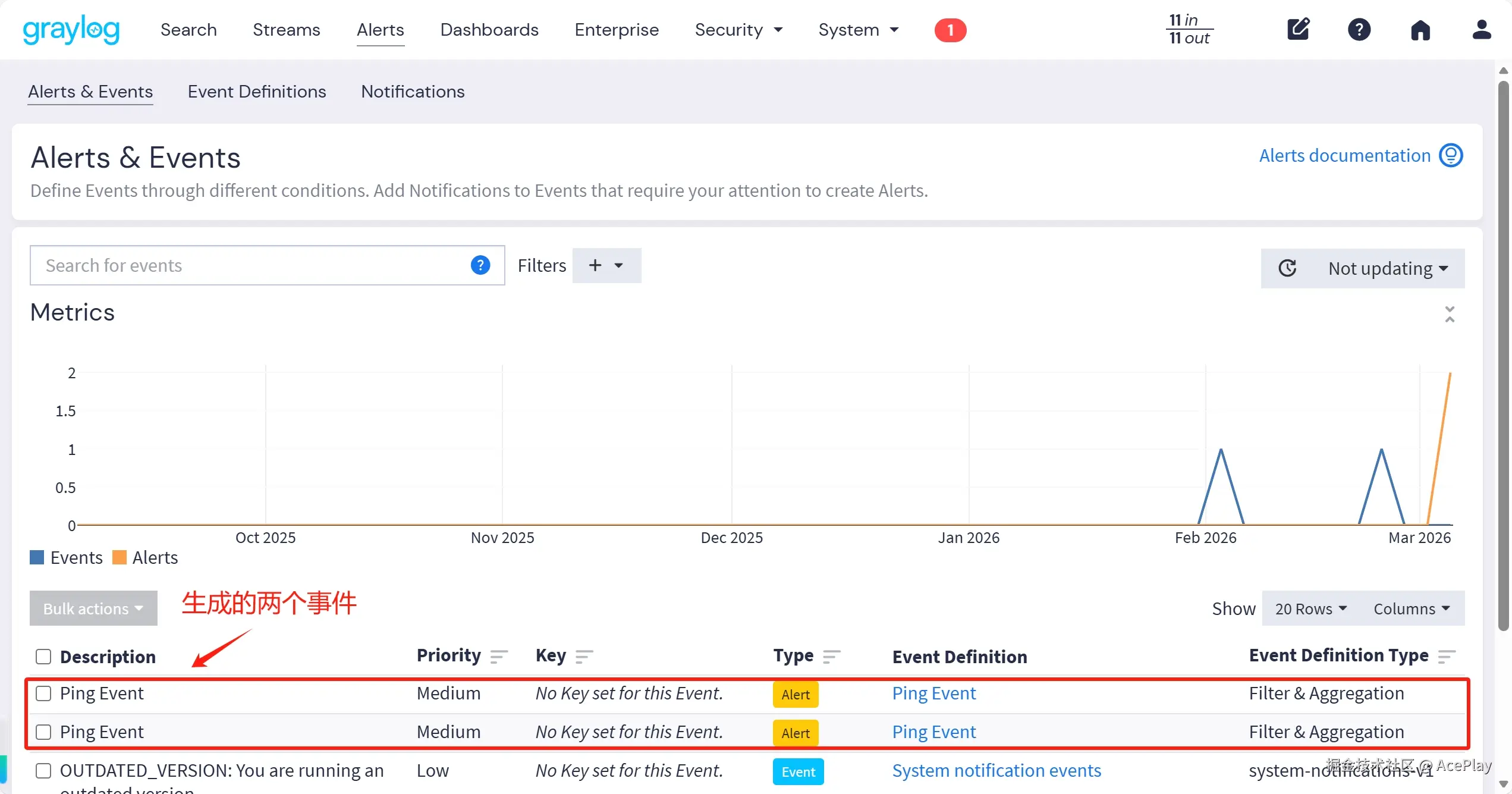Tick the OUTDATED_VERSION event checkbox
This screenshot has width=1512, height=794.
(43, 771)
